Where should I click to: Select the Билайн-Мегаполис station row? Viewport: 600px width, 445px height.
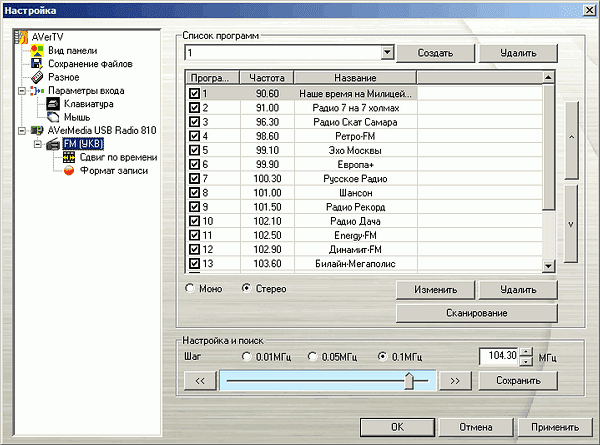[364, 264]
